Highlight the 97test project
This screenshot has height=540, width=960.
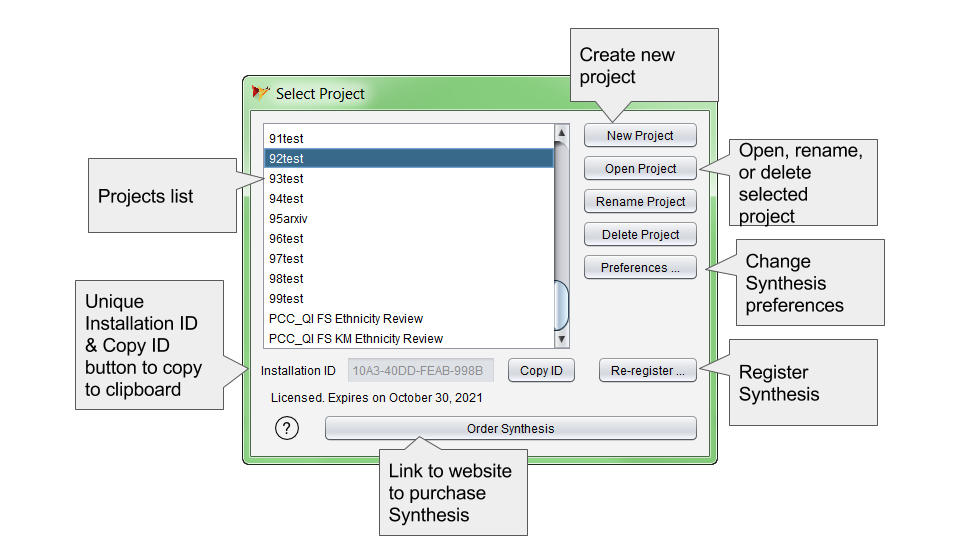(287, 259)
